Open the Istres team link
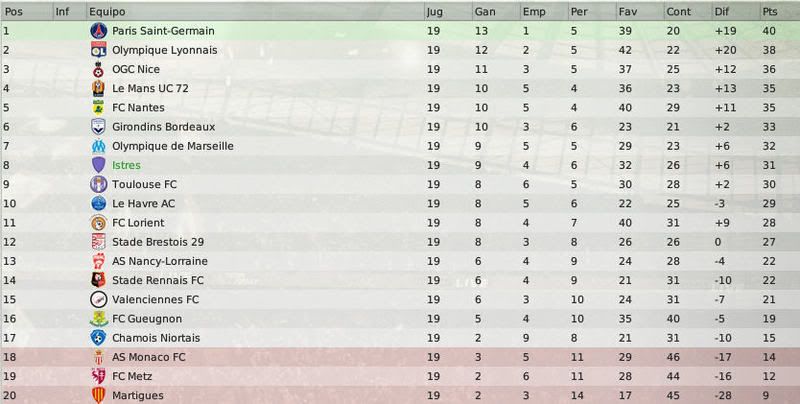 (126, 165)
